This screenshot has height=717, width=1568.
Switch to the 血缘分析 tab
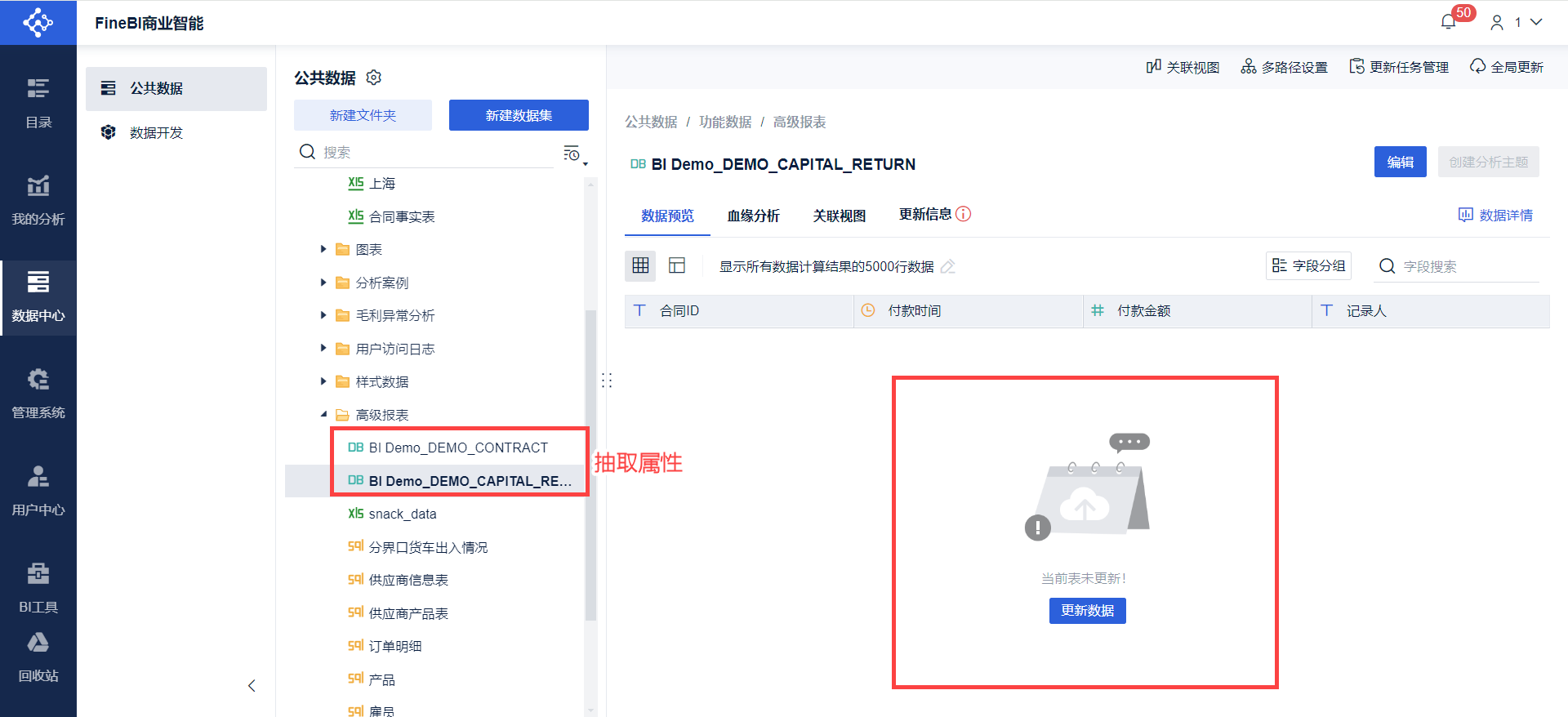click(754, 216)
